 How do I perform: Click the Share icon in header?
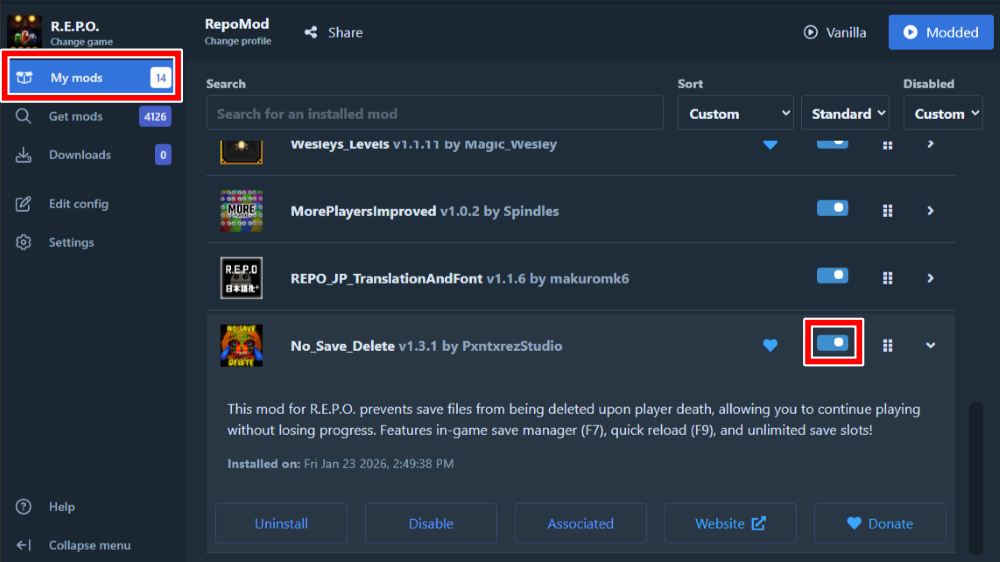coord(312,33)
